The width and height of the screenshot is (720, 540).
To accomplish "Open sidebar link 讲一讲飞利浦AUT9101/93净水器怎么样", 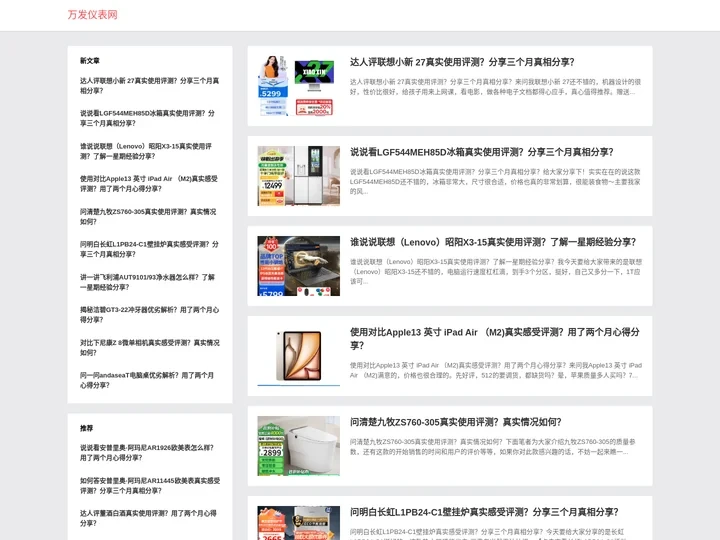I will click(x=147, y=282).
